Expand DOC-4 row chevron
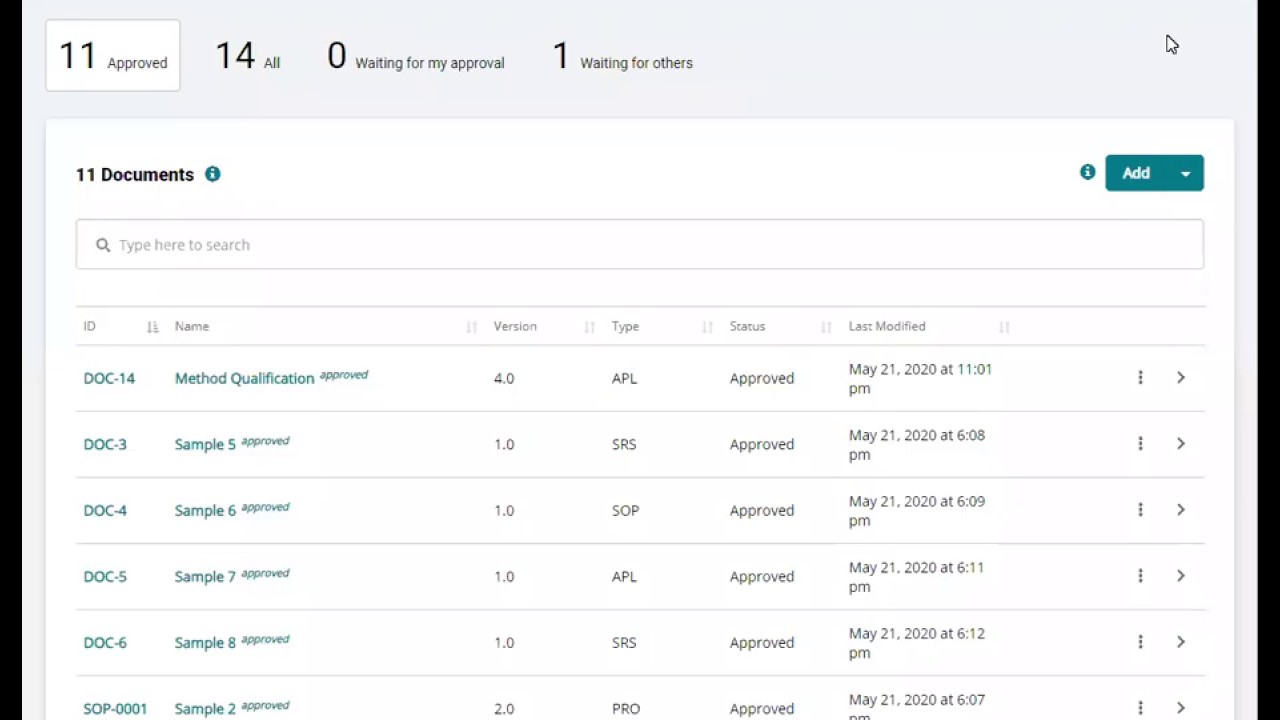This screenshot has width=1280, height=720. tap(1181, 510)
